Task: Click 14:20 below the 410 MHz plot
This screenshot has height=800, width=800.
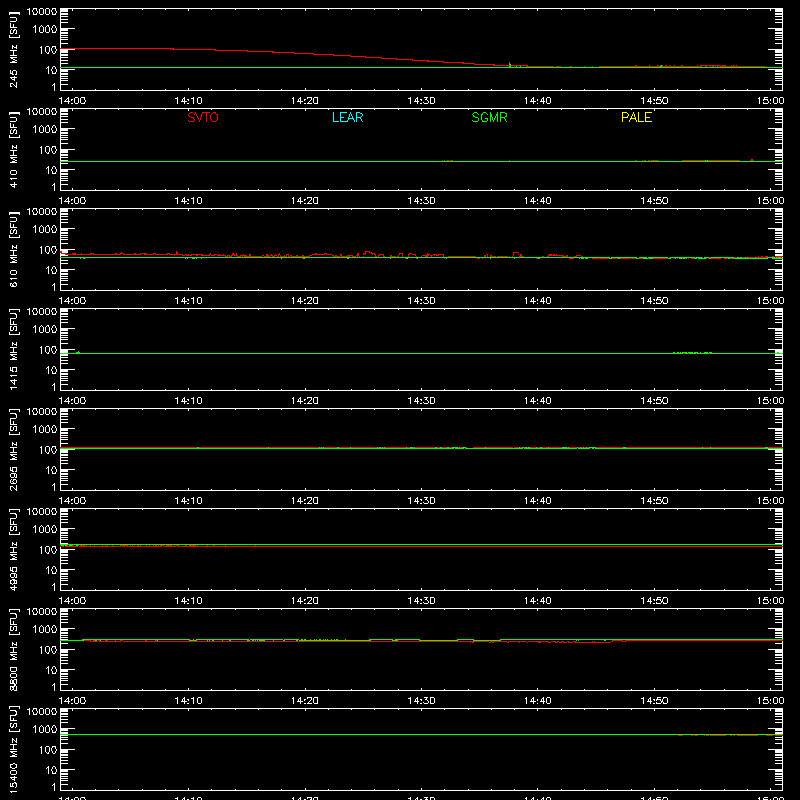Action: coord(305,201)
